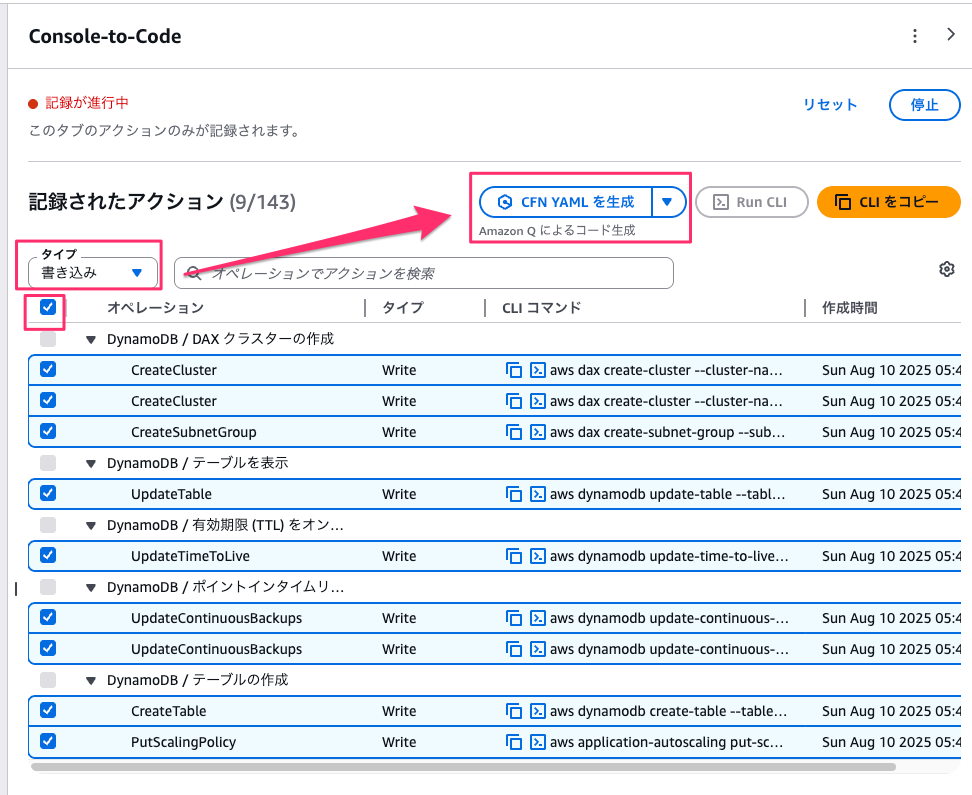Click the 'aws application-autoscaling put-sc…' command text
972x795 pixels.
[x=666, y=742]
